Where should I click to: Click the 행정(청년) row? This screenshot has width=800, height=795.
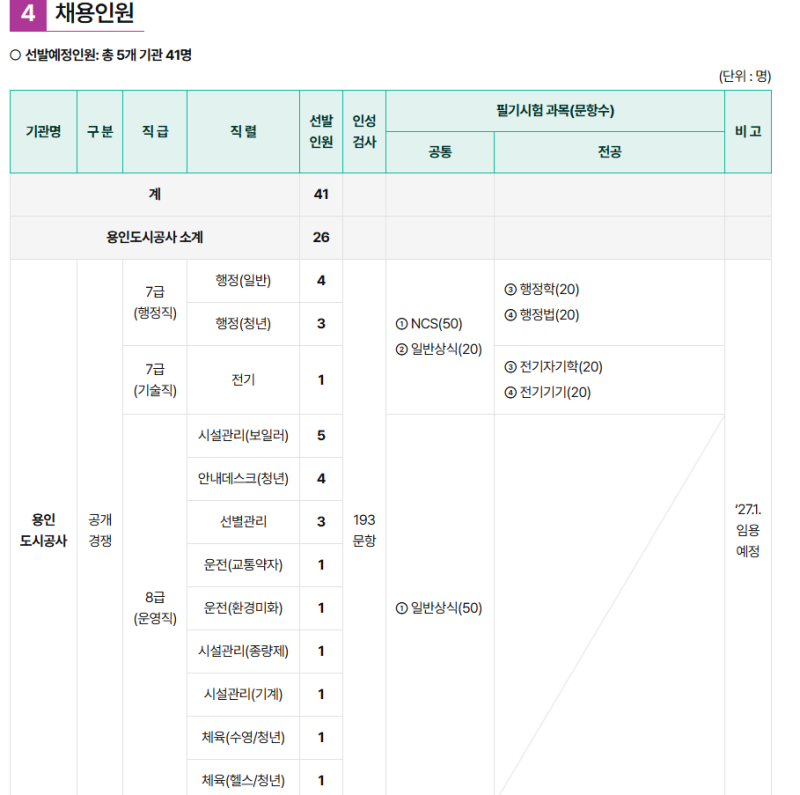[x=243, y=324]
